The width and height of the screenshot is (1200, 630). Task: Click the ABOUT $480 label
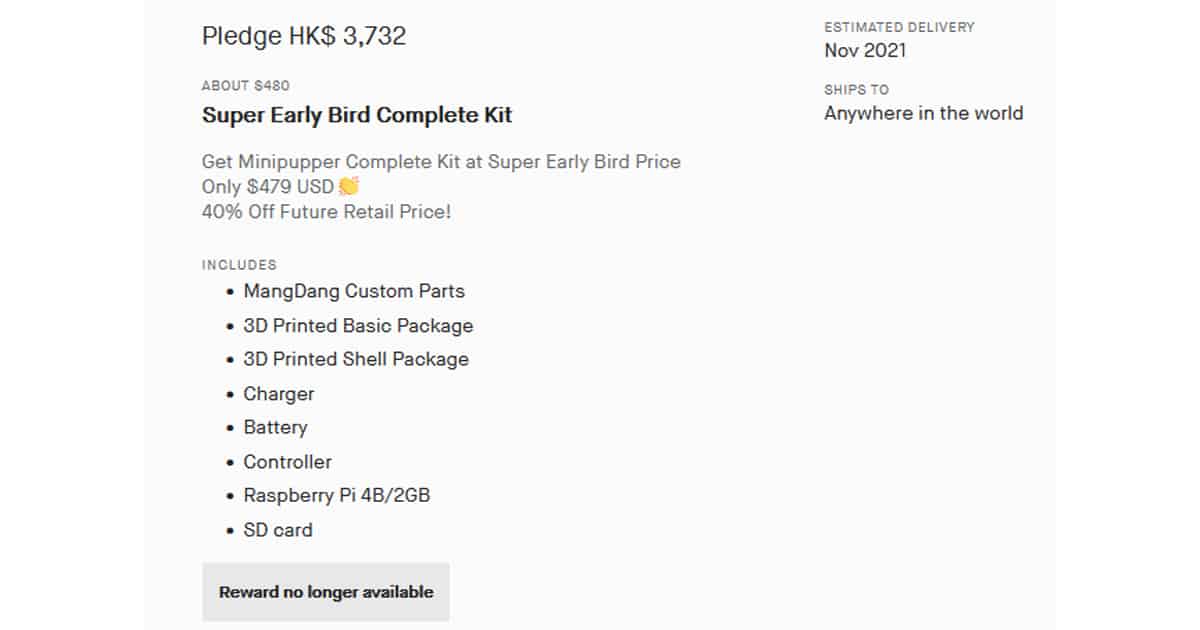tap(246, 86)
